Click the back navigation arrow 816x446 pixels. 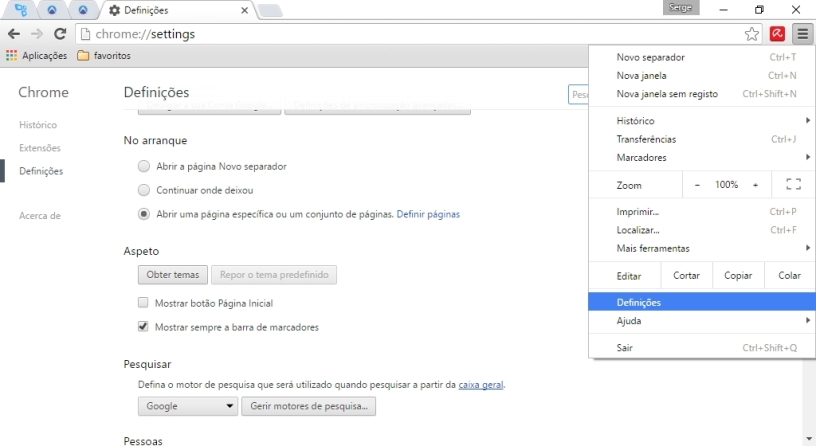14,34
